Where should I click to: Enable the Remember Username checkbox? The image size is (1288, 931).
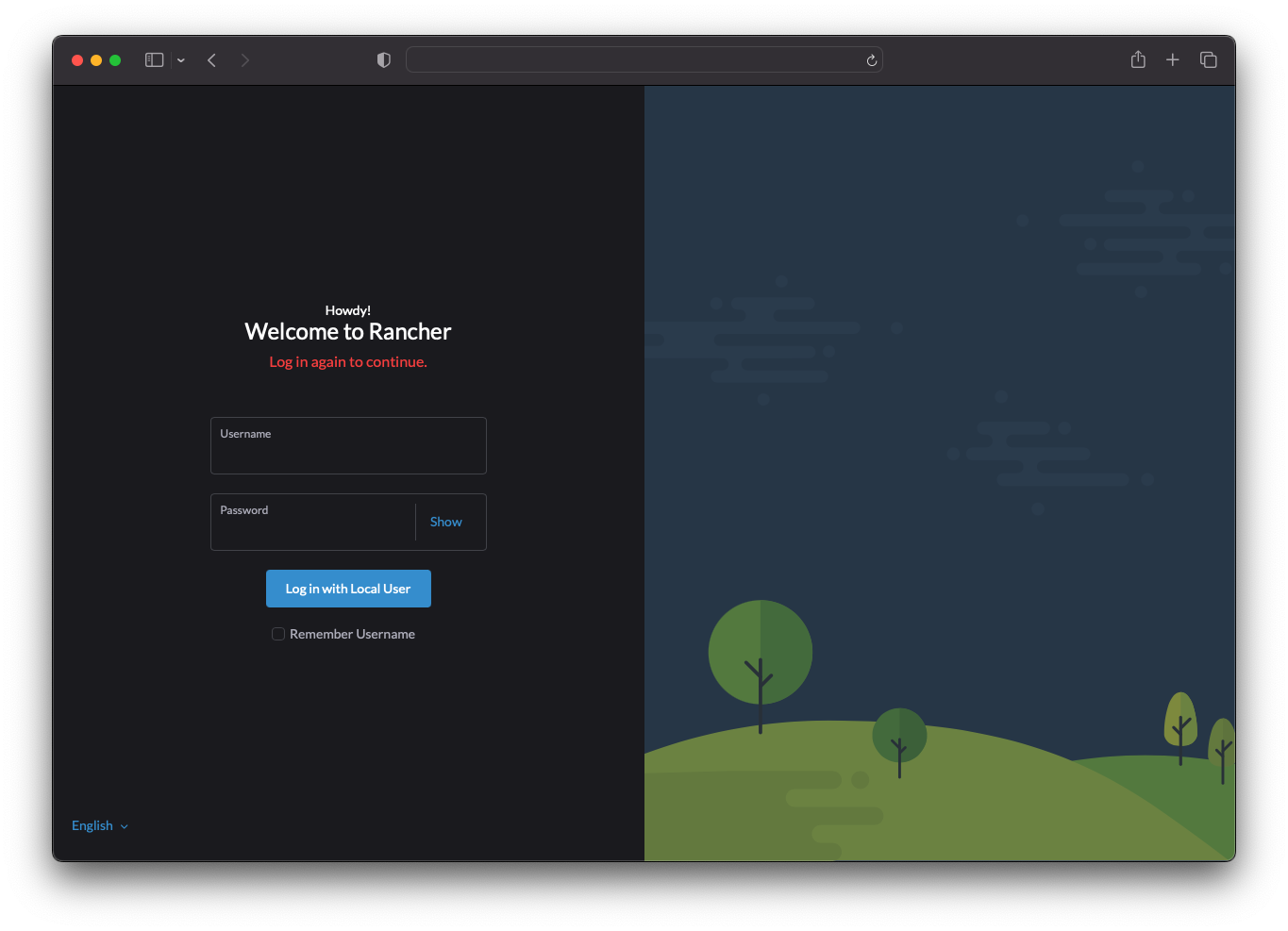coord(278,633)
